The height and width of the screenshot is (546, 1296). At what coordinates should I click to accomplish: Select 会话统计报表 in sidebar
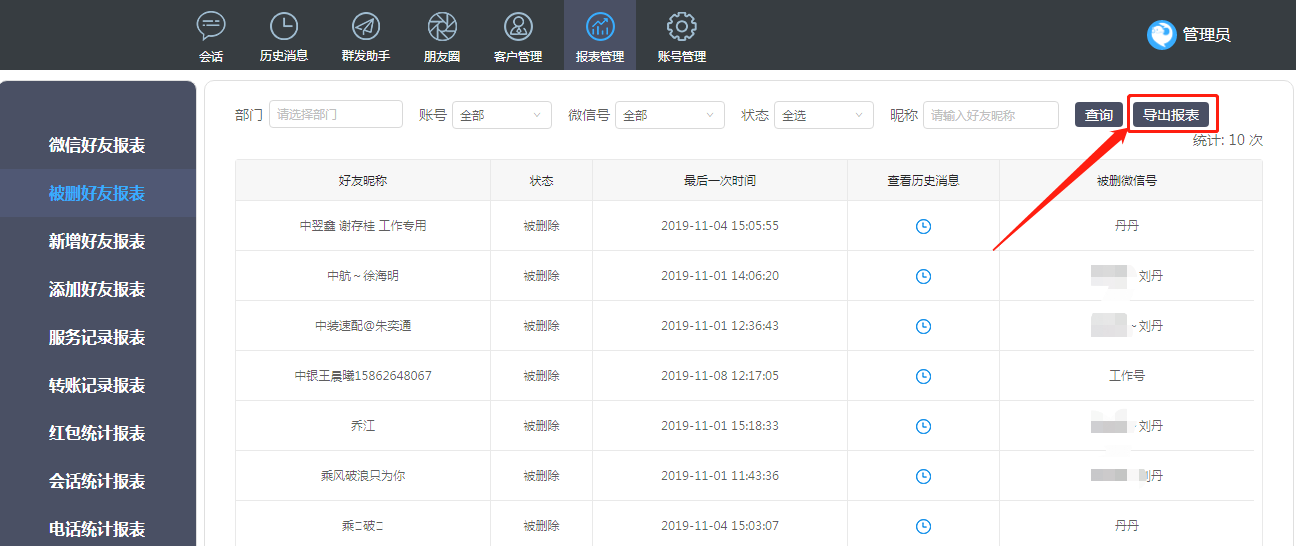pos(97,481)
